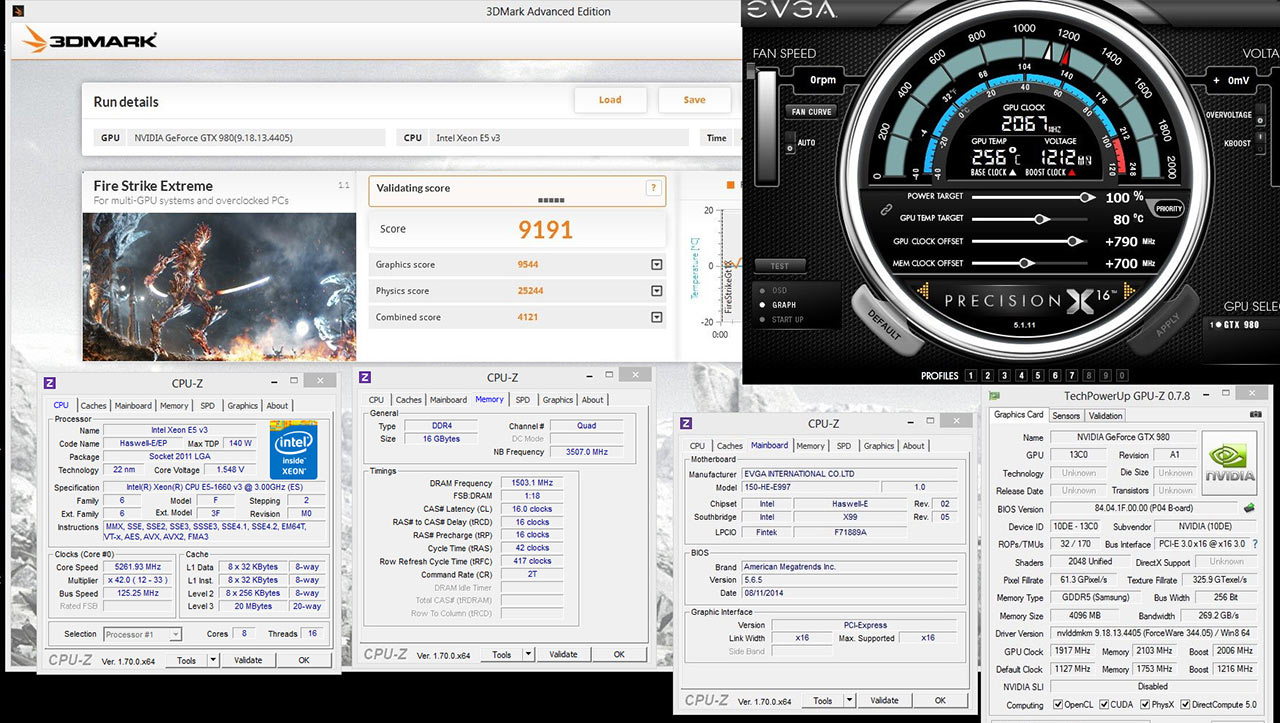The image size is (1280, 723).
Task: Click the link chain icon beside Power Target
Action: [885, 211]
